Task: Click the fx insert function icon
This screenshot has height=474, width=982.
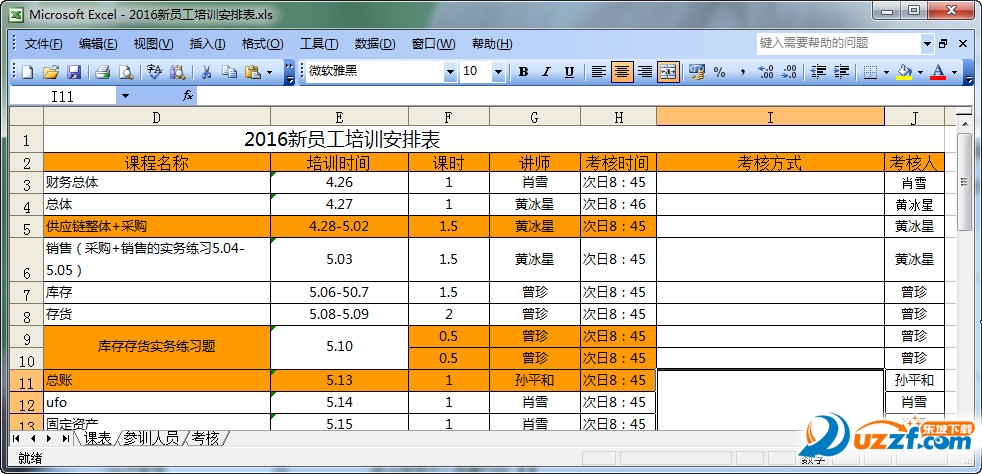Action: tap(187, 96)
